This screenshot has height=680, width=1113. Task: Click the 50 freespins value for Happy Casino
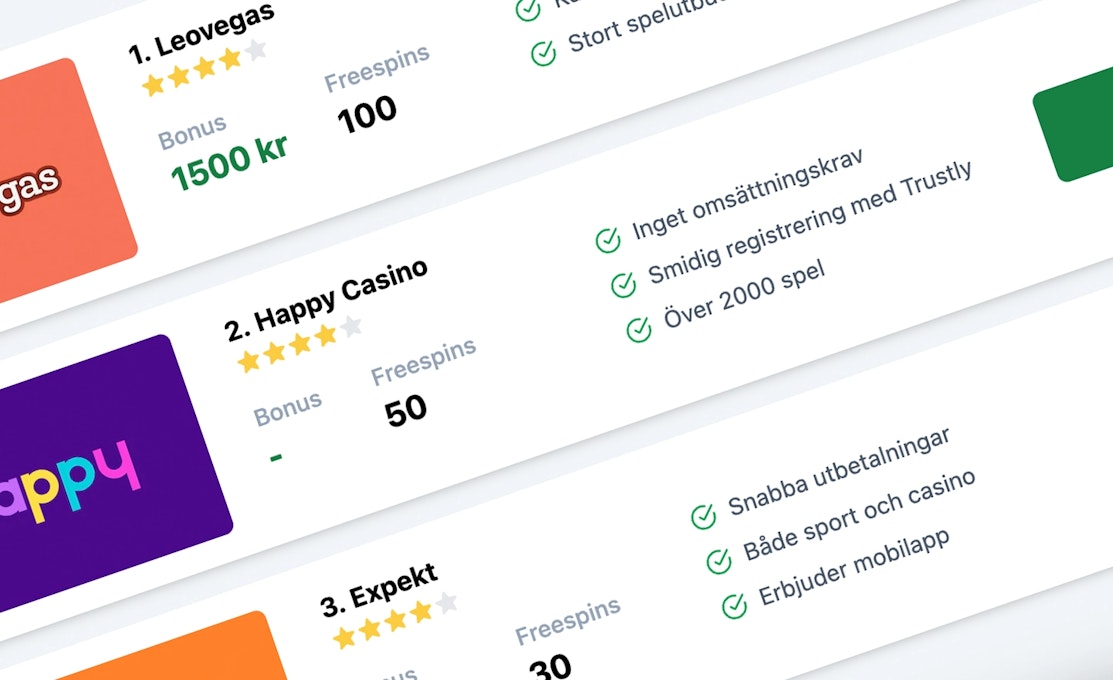click(x=405, y=412)
